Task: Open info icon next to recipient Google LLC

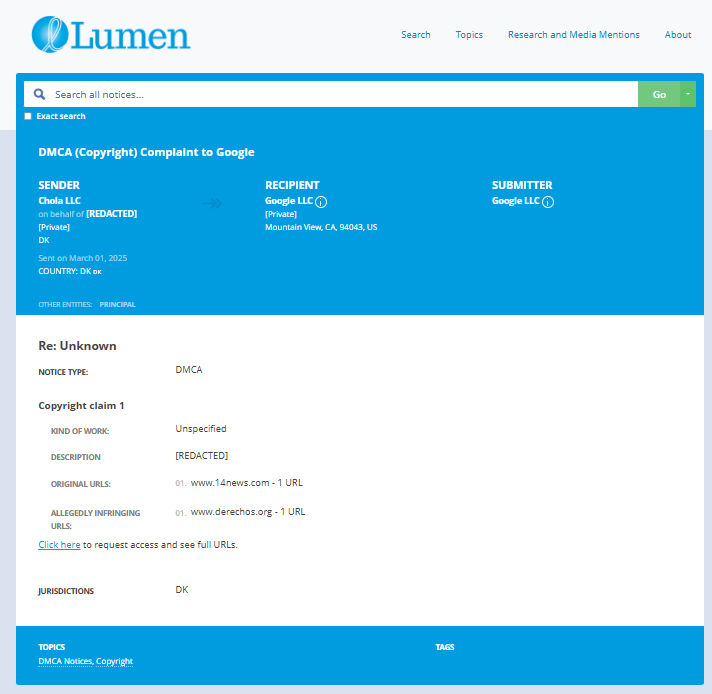Action: pyautogui.click(x=321, y=202)
